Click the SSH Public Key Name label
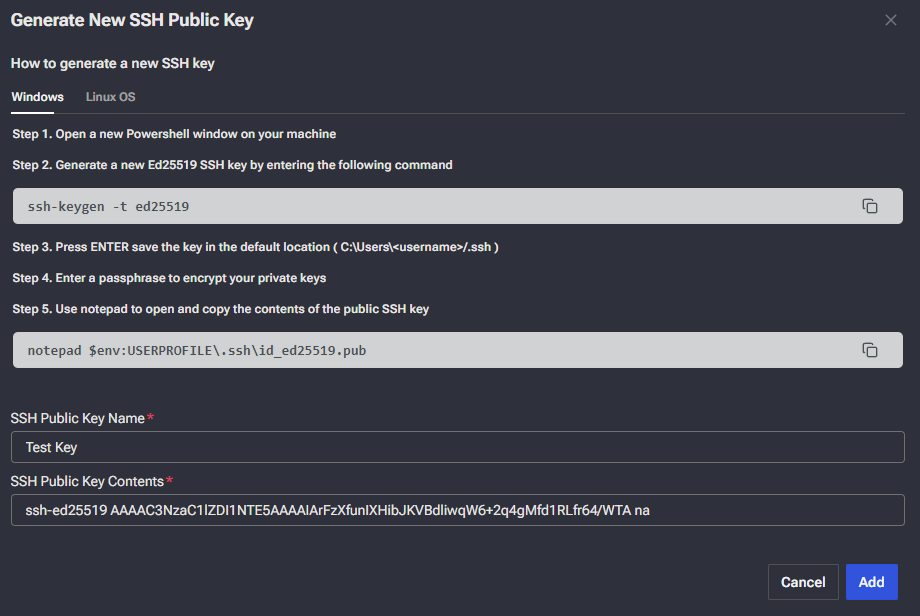Viewport: 920px width, 616px height. pos(78,418)
